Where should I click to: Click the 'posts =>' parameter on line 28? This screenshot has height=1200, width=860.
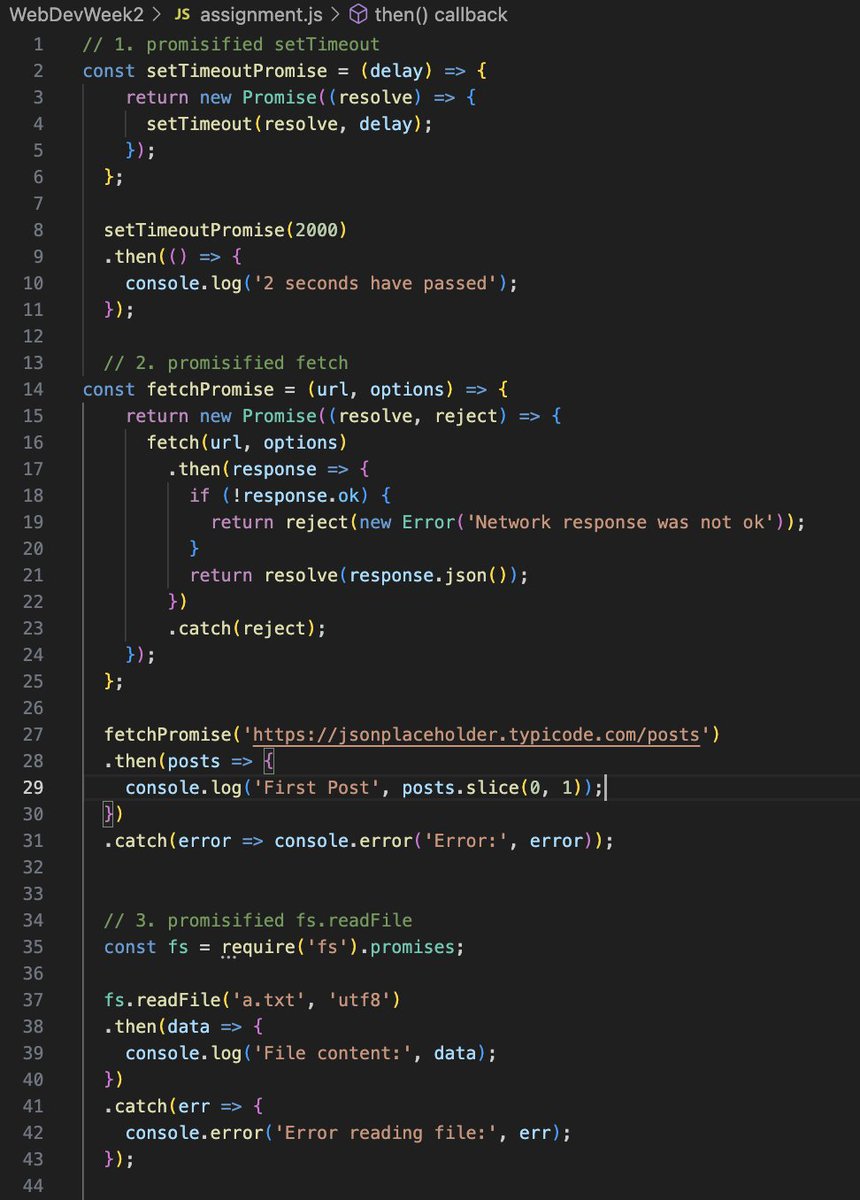pos(210,761)
